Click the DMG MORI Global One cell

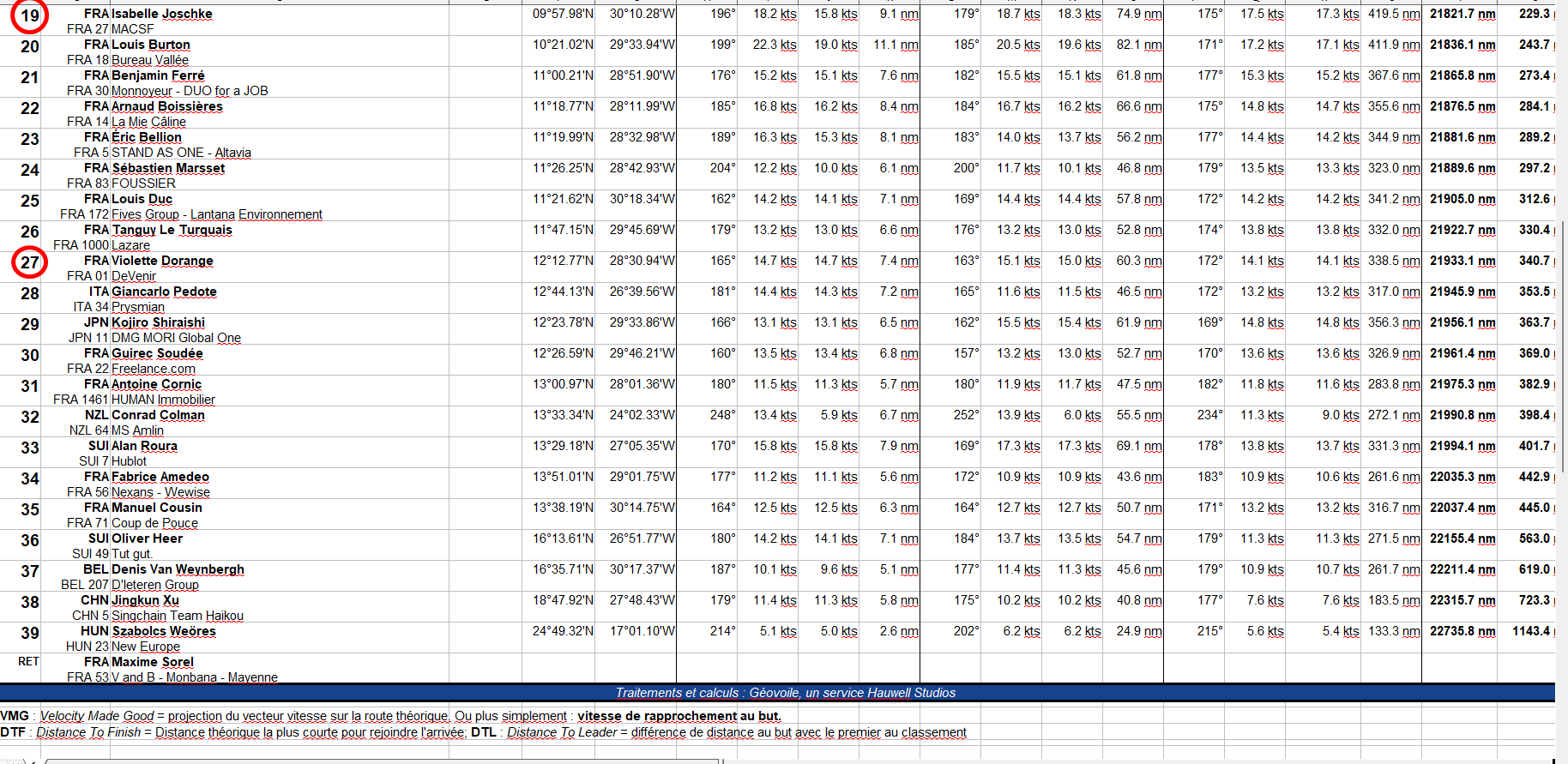click(x=176, y=338)
